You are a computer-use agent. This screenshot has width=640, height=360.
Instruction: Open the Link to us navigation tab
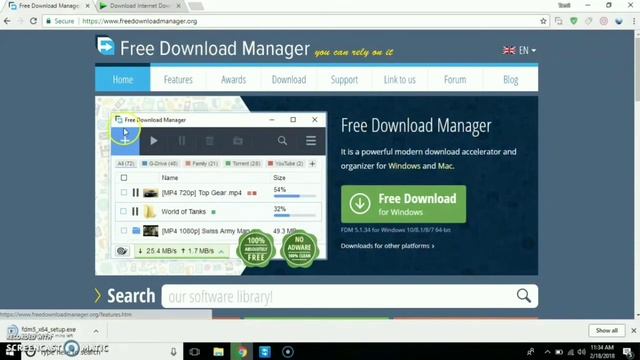pyautogui.click(x=400, y=79)
